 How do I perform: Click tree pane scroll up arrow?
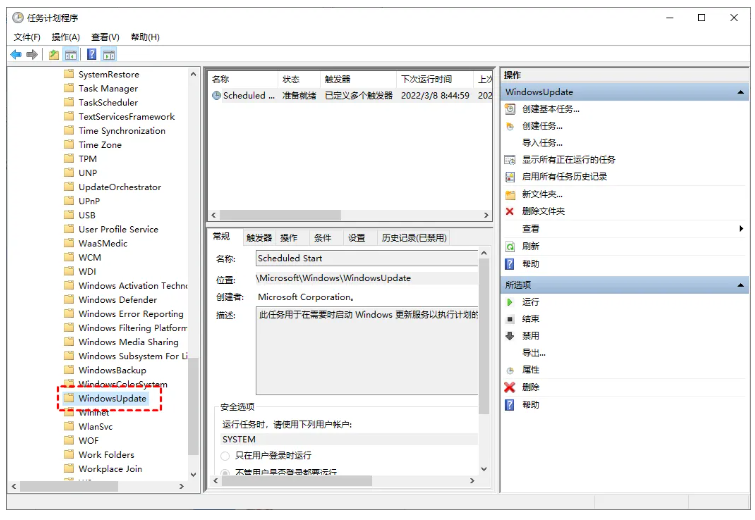click(193, 74)
